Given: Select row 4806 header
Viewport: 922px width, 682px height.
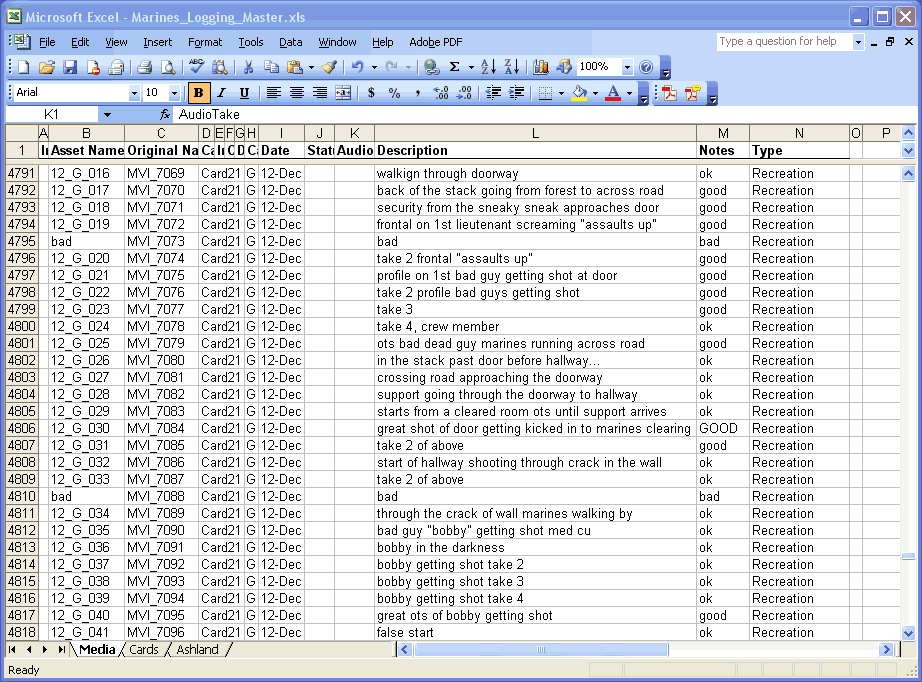Looking at the screenshot, I should (x=22, y=429).
